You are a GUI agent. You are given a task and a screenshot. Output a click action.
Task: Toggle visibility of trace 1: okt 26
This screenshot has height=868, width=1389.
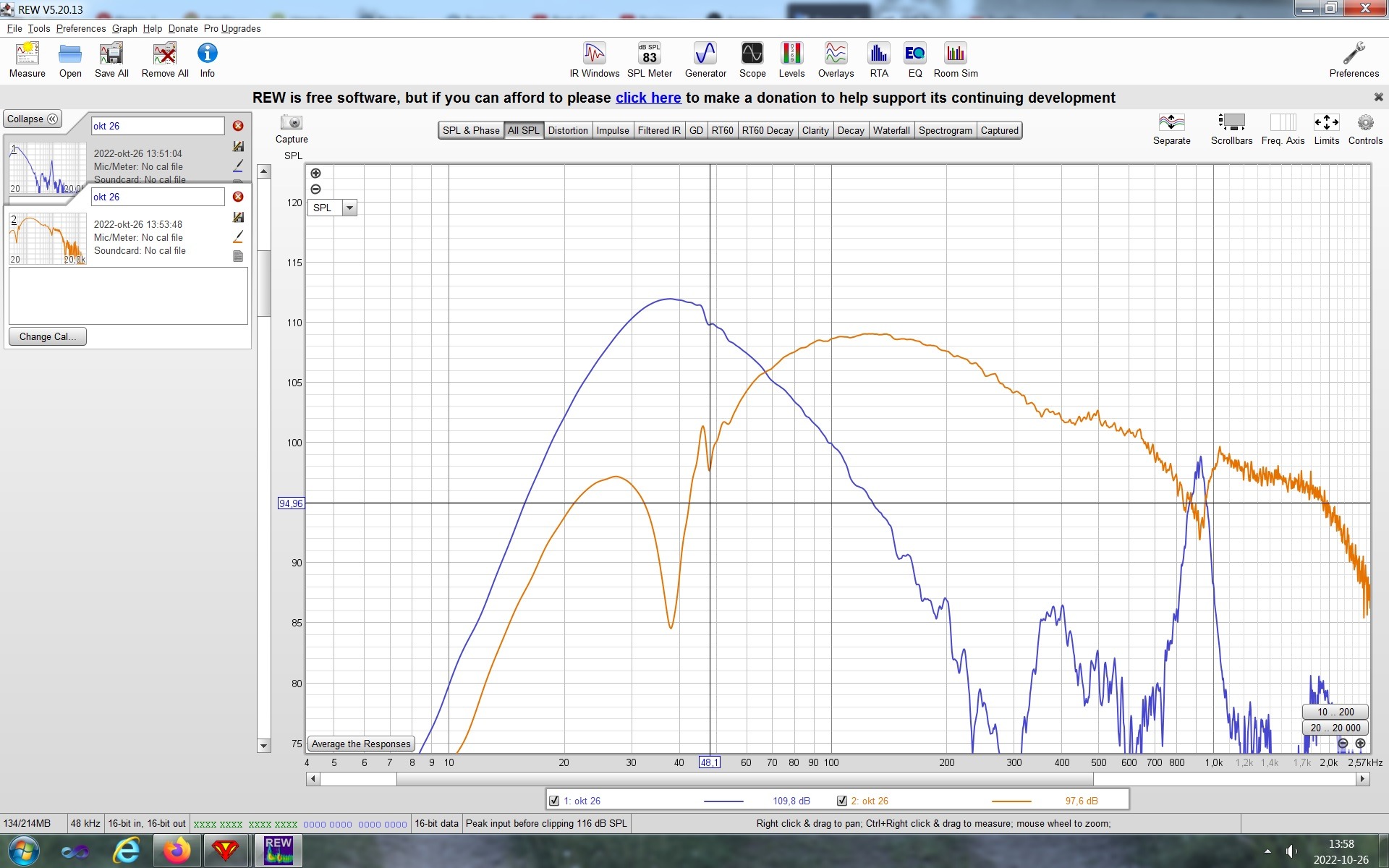click(554, 801)
